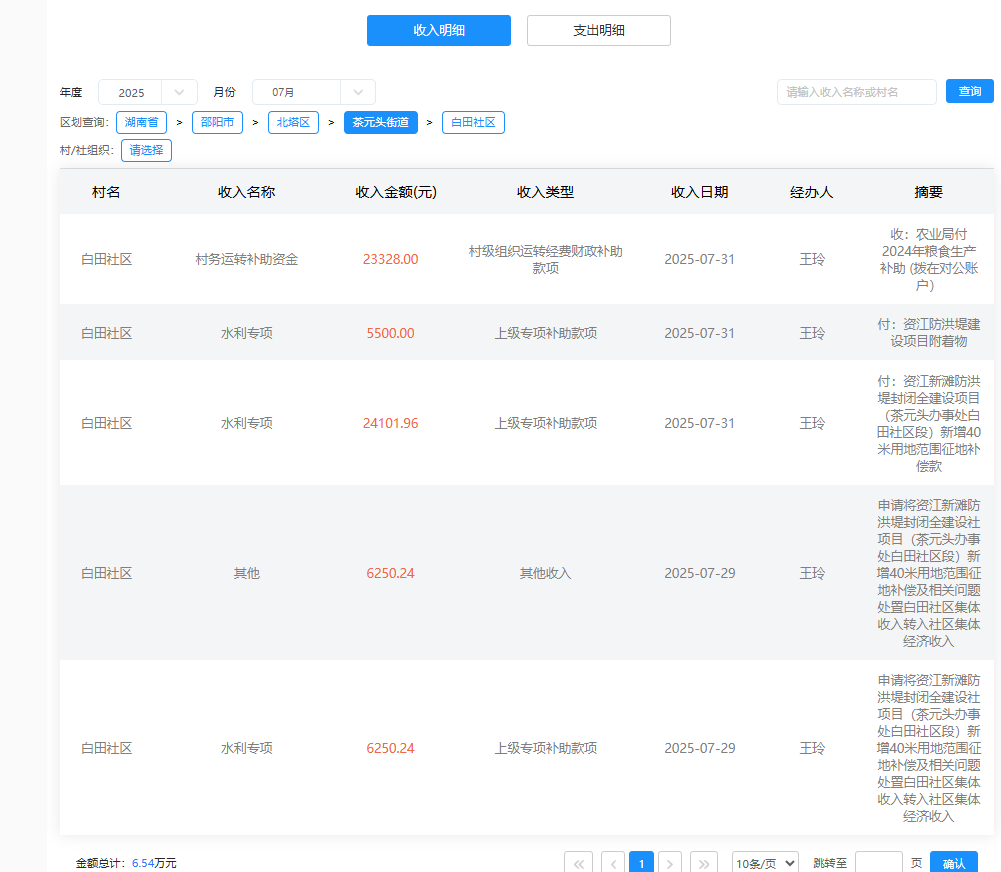
Task: Expand the 年度 2025 dropdown
Action: click(x=148, y=92)
